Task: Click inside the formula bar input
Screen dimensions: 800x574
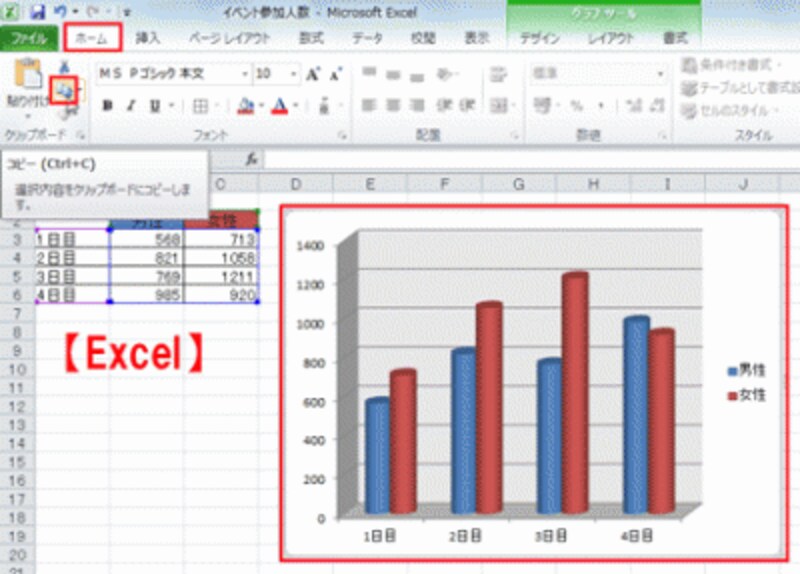Action: 531,160
